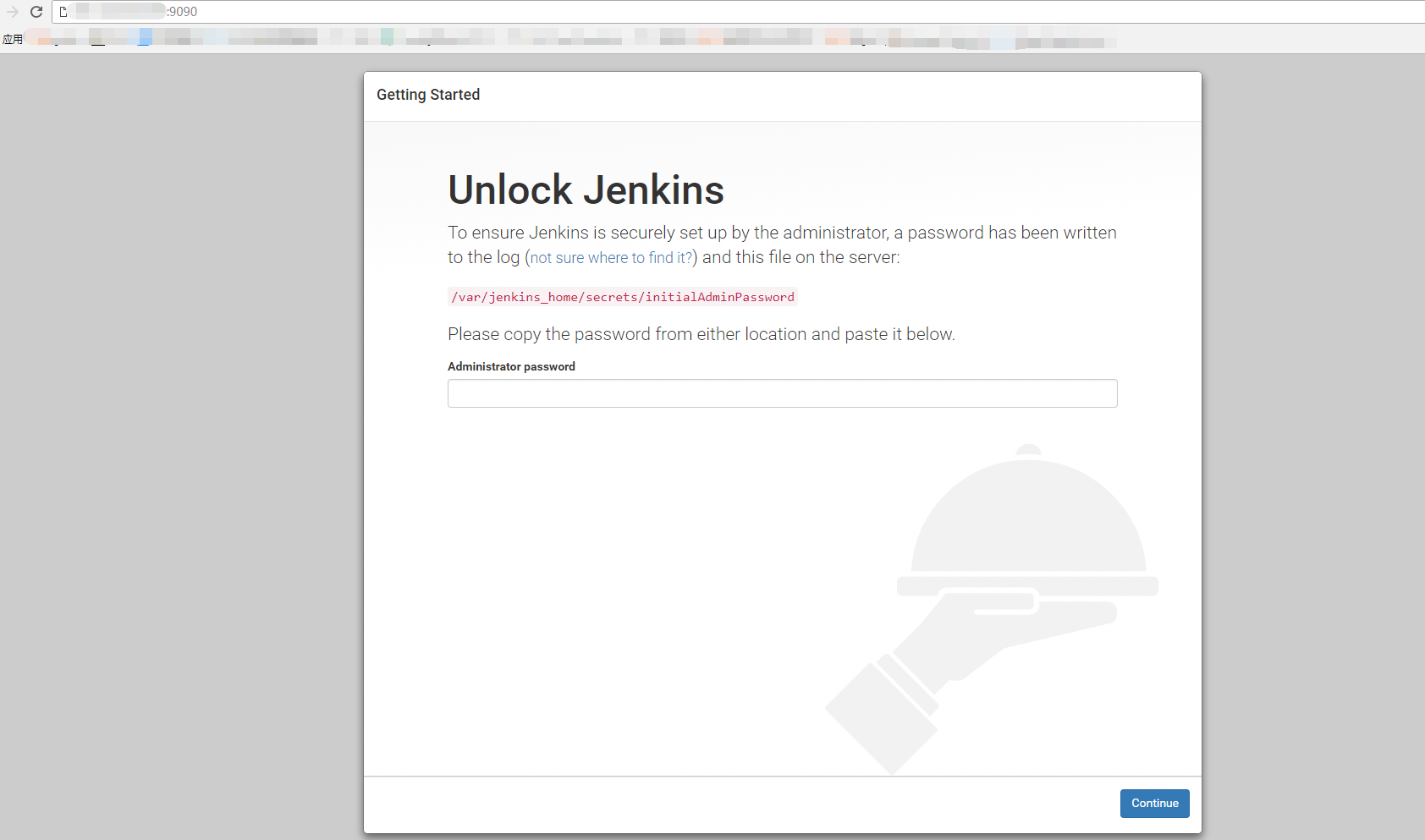Click the forward navigation arrow
The image size is (1425, 840).
(x=12, y=12)
